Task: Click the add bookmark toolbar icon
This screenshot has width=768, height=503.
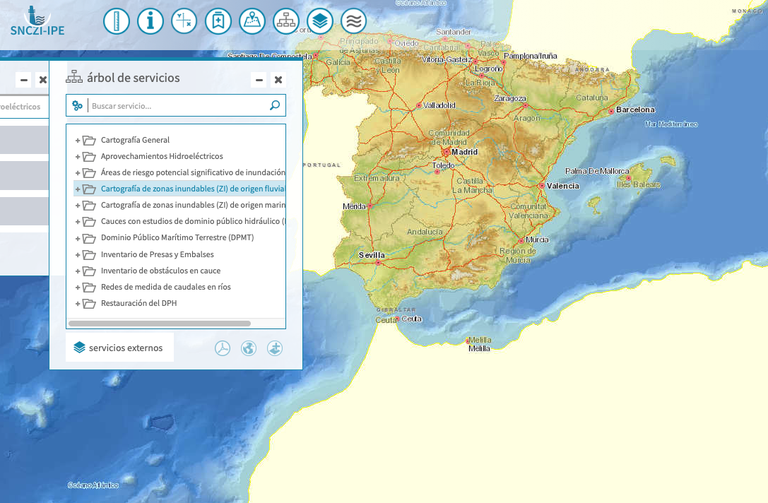Action: coord(218,20)
